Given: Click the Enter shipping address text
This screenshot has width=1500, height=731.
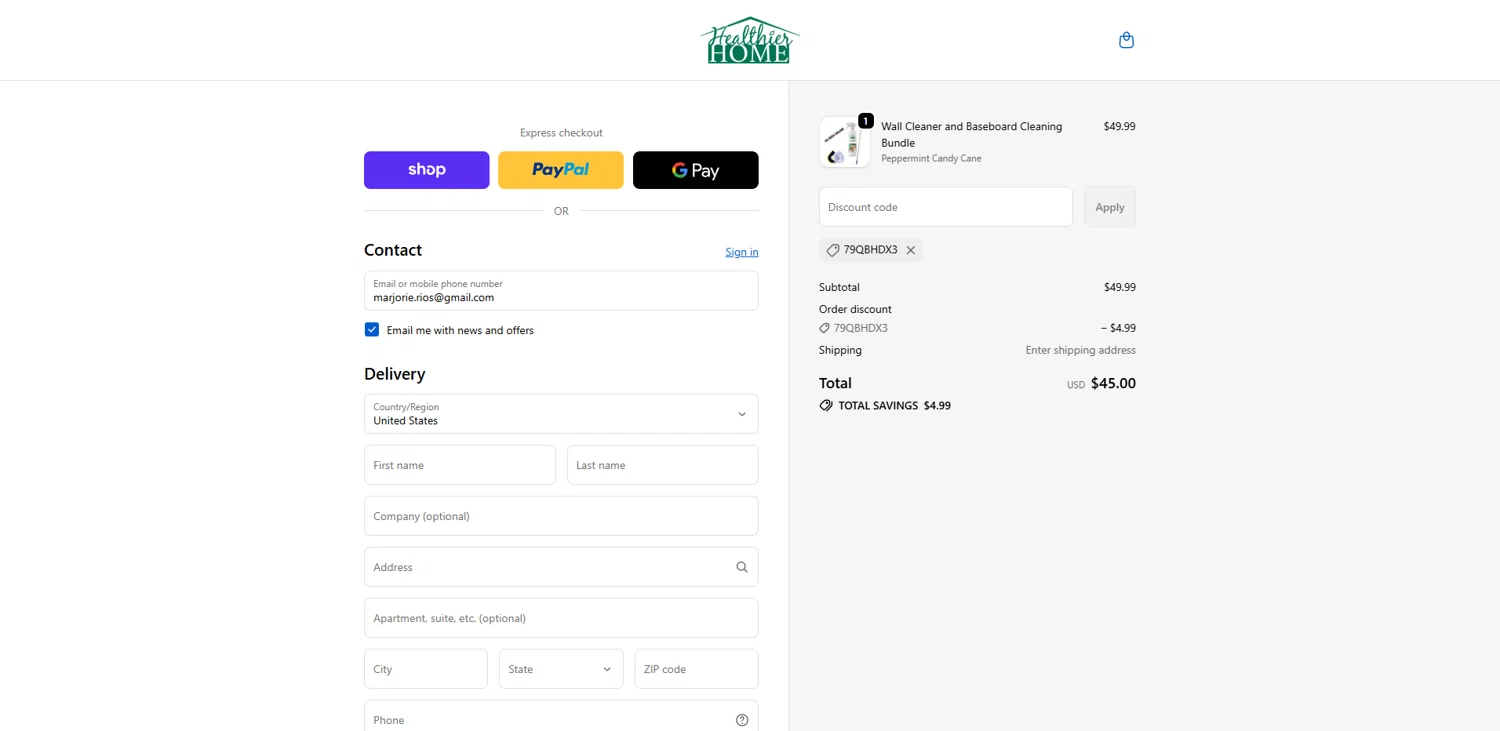Looking at the screenshot, I should [1080, 350].
